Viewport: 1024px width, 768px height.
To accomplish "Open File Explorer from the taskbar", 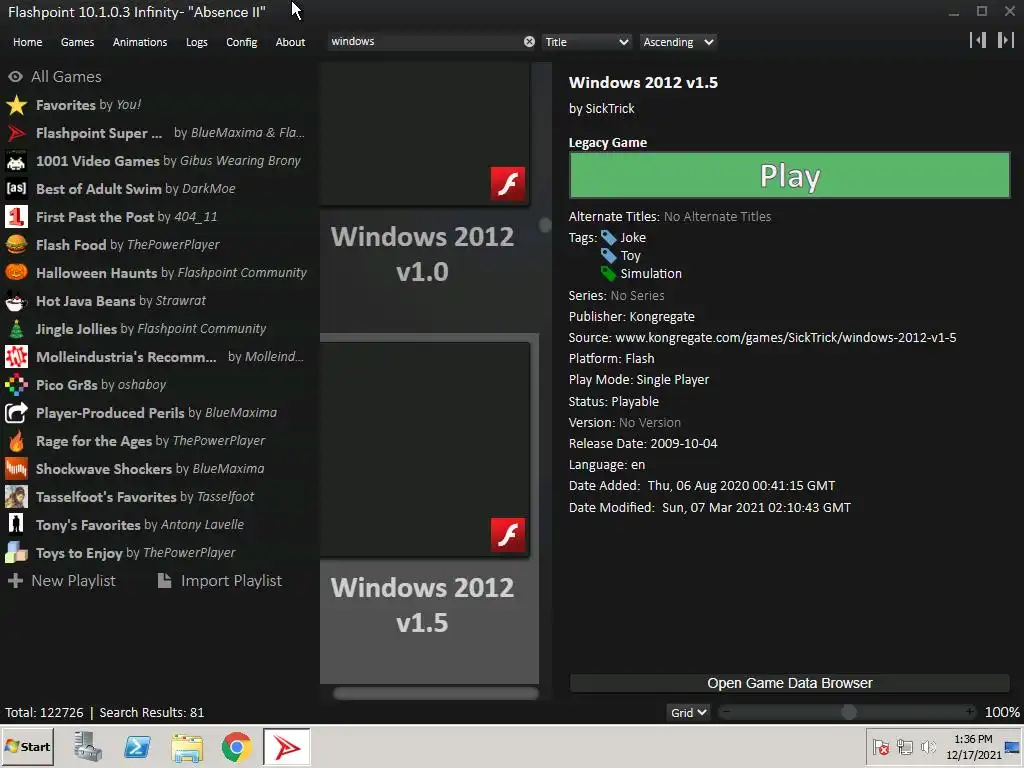I will click(187, 747).
